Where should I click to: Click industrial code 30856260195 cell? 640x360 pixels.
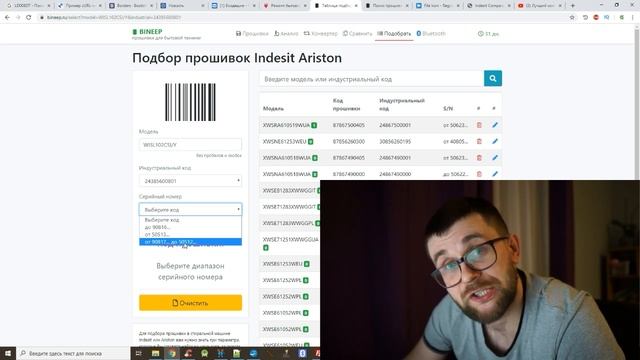pos(395,142)
